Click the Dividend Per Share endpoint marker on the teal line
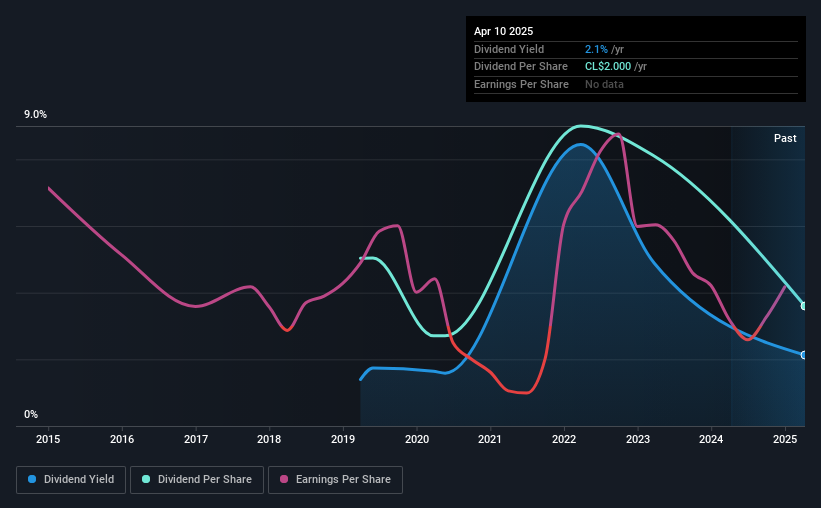 pos(804,306)
